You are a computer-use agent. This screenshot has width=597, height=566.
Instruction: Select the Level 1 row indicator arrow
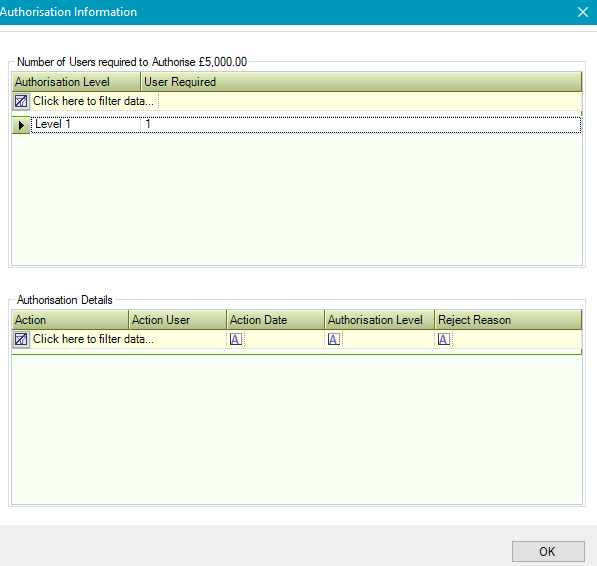(x=21, y=125)
